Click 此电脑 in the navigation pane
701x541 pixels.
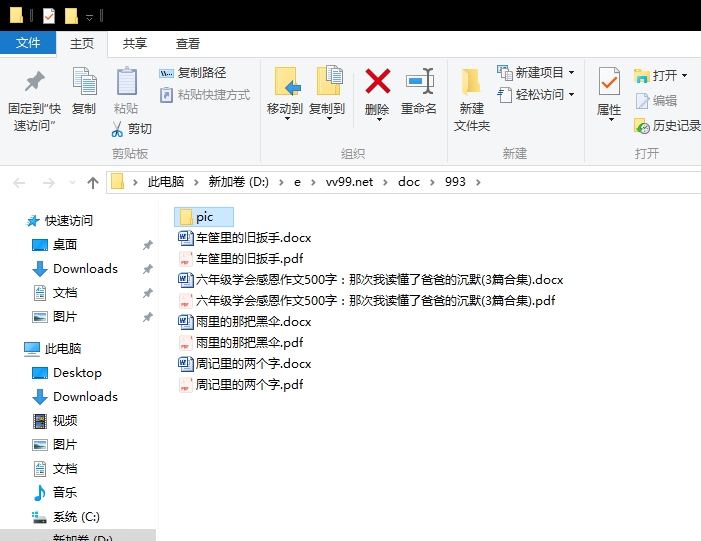pos(52,349)
